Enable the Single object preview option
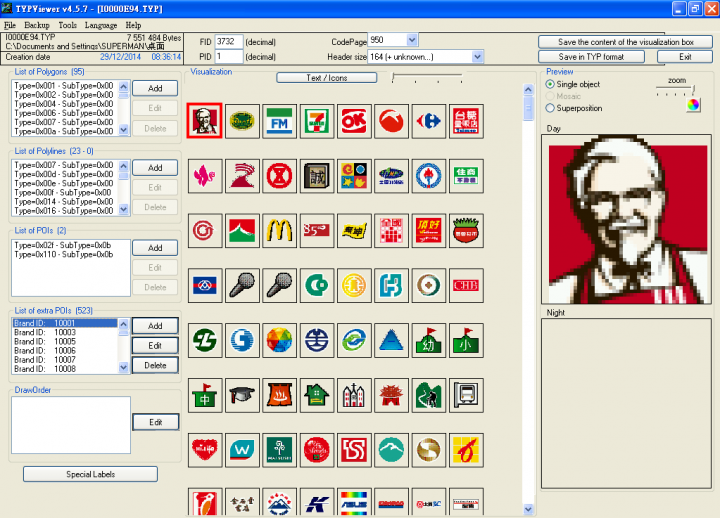The image size is (720, 518). (550, 84)
